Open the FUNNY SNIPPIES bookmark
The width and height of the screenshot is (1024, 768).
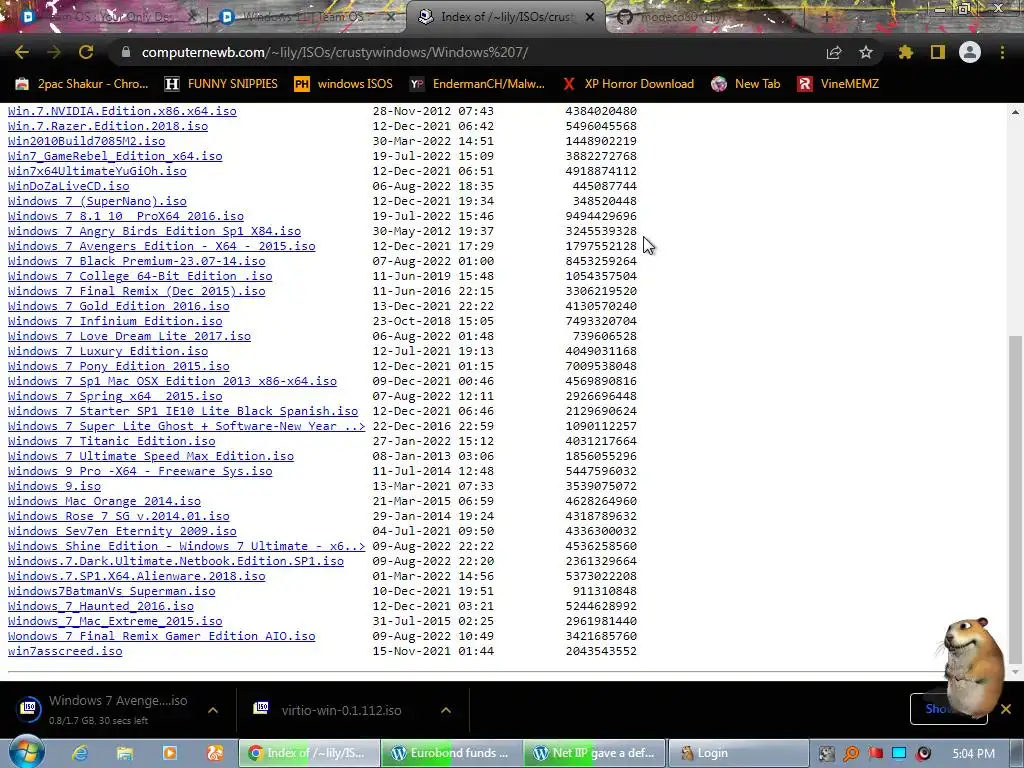(221, 84)
